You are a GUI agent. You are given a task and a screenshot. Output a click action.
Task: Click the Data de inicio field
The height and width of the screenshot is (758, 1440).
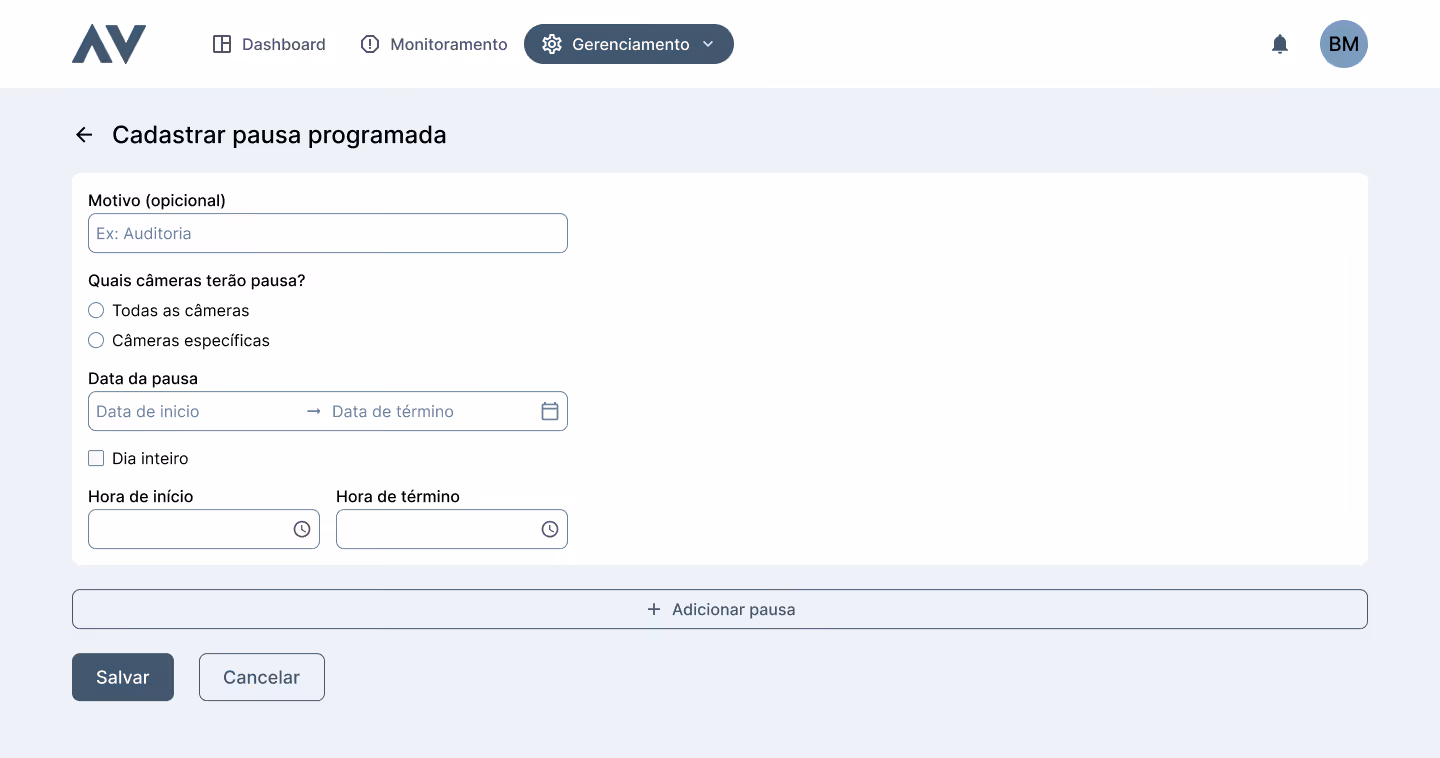(196, 411)
